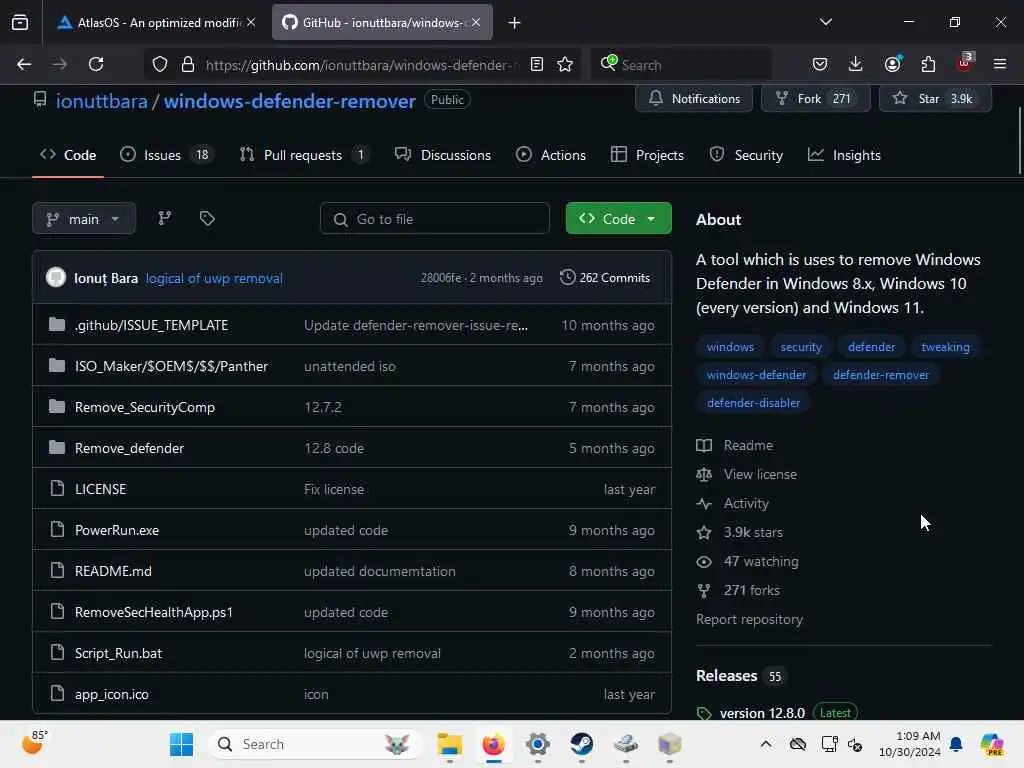Viewport: 1024px width, 768px height.
Task: Open the Pocket save icon
Action: [x=820, y=64]
